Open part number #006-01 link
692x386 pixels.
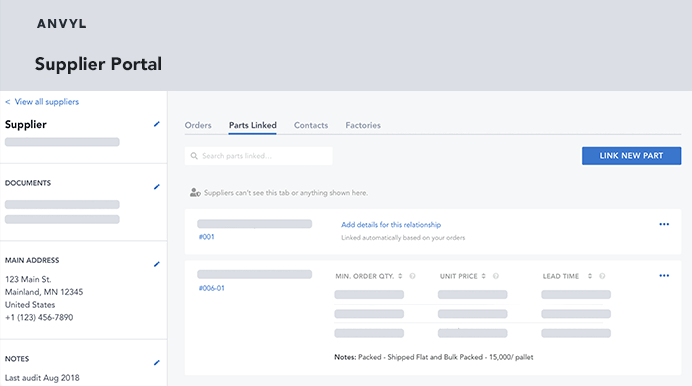point(211,288)
